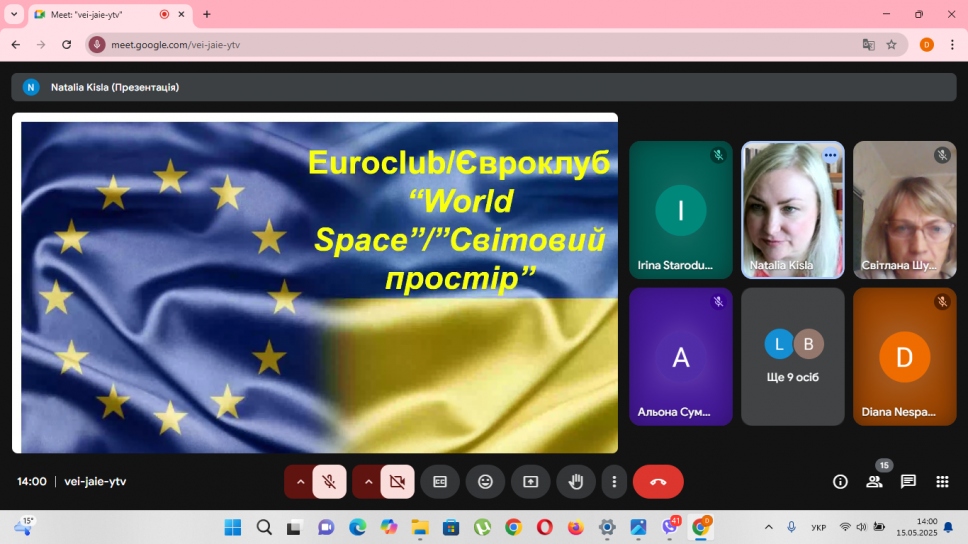968x544 pixels.
Task: Raise hand in the meeting
Action: tap(575, 482)
